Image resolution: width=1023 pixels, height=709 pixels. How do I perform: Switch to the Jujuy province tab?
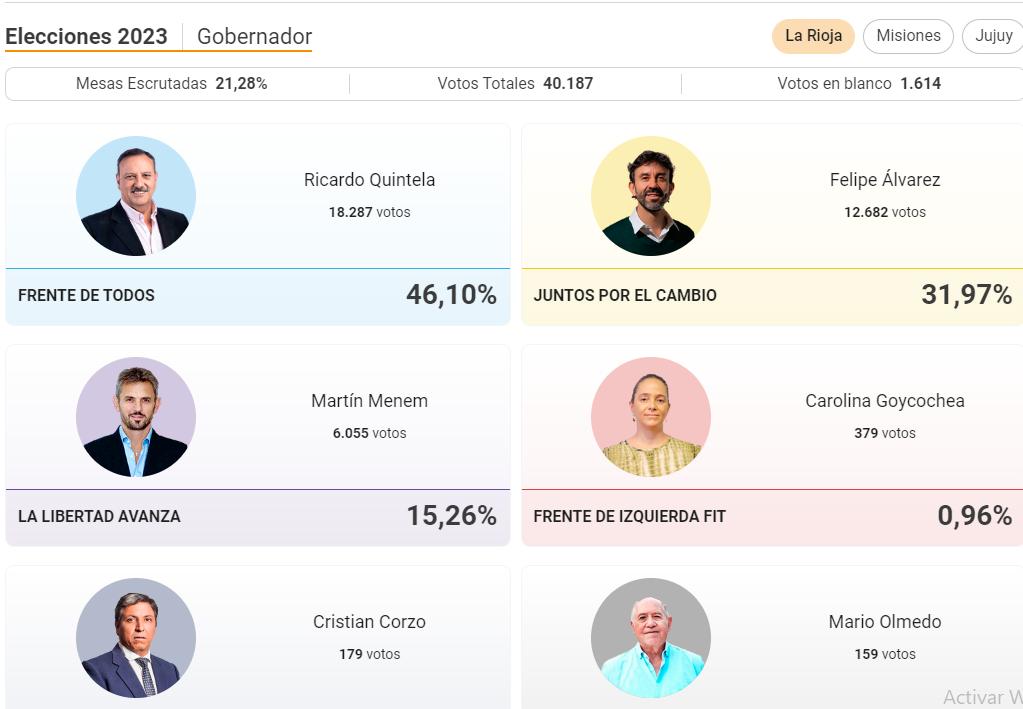pyautogui.click(x=993, y=36)
